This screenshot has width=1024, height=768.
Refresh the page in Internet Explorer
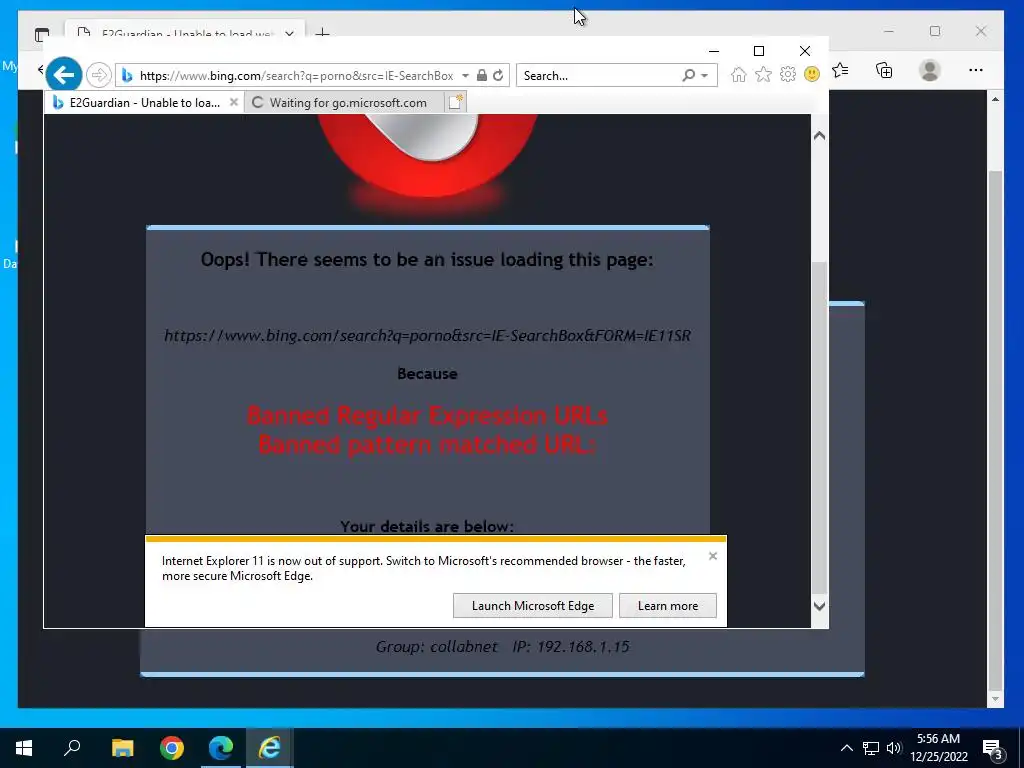498,75
